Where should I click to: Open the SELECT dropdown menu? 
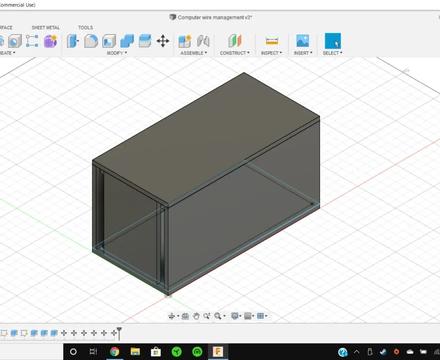pos(332,53)
